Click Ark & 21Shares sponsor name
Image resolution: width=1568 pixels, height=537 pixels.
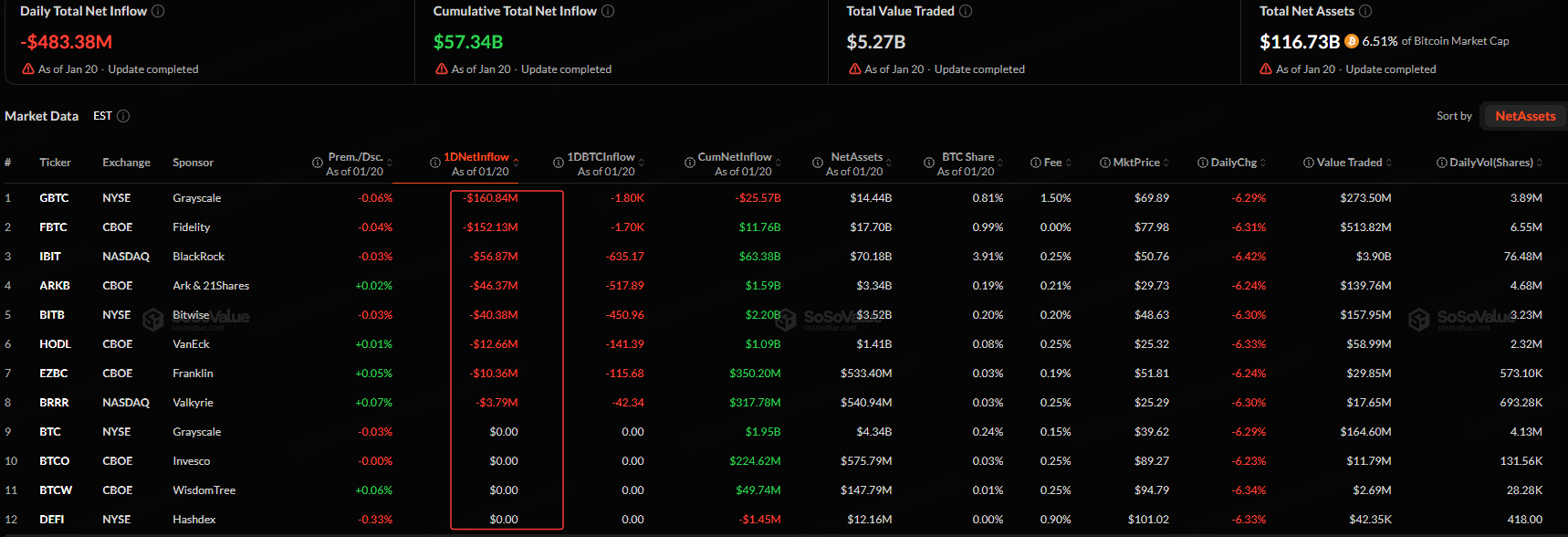tap(211, 286)
